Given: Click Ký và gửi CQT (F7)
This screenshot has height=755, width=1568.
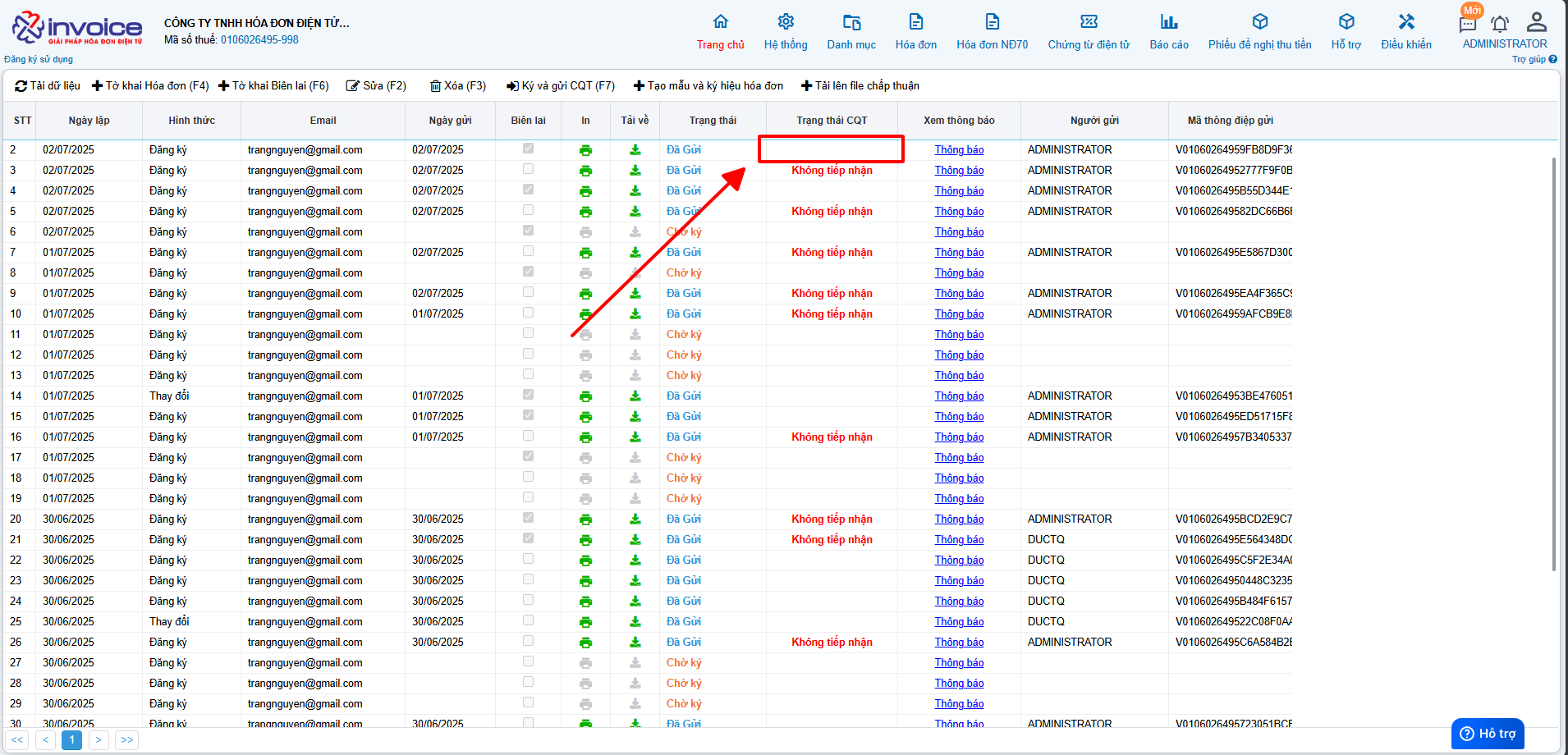Looking at the screenshot, I should (x=561, y=85).
